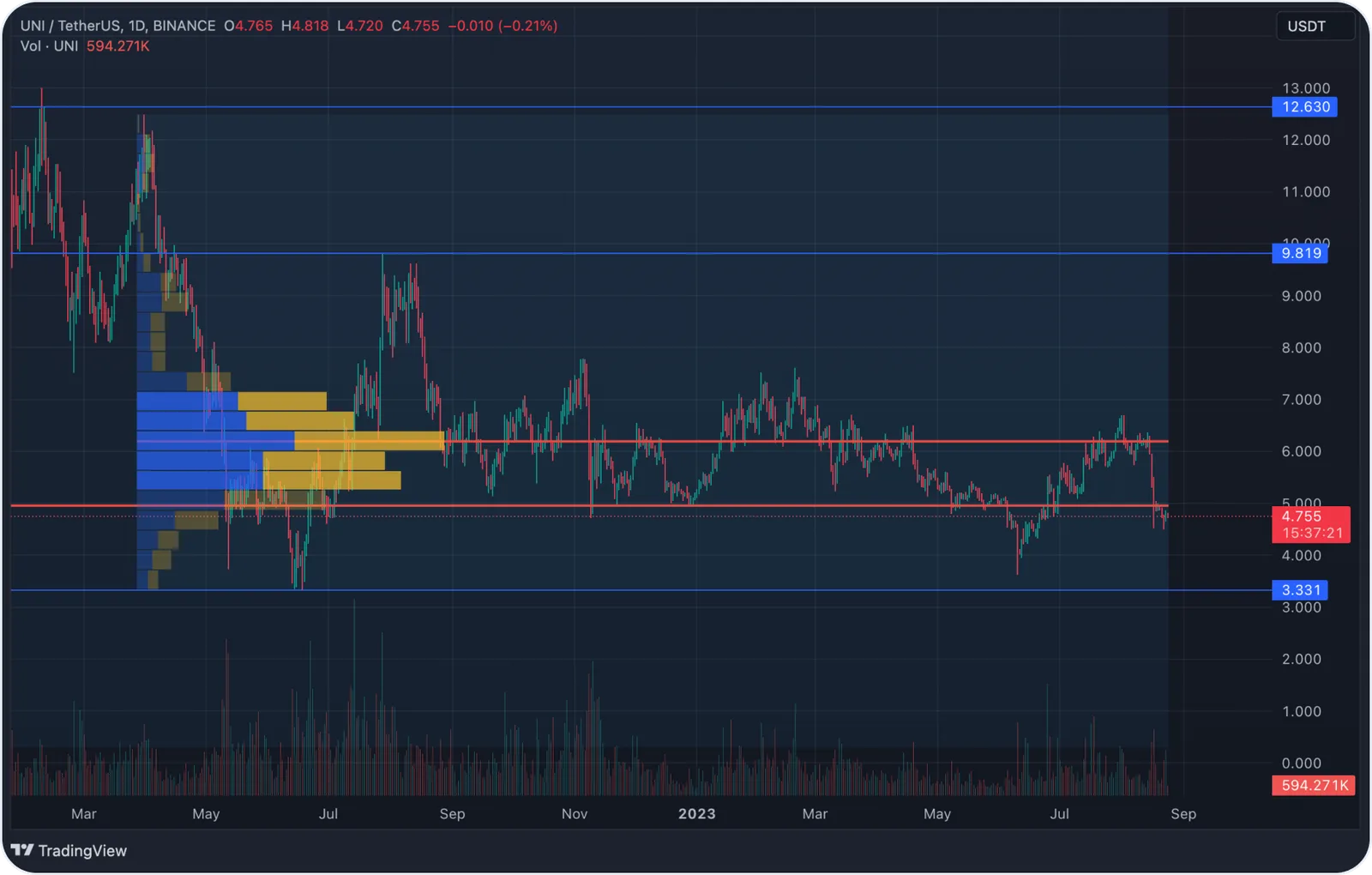Click the 6.000 price axis value
The image size is (1372, 875).
tap(1302, 452)
